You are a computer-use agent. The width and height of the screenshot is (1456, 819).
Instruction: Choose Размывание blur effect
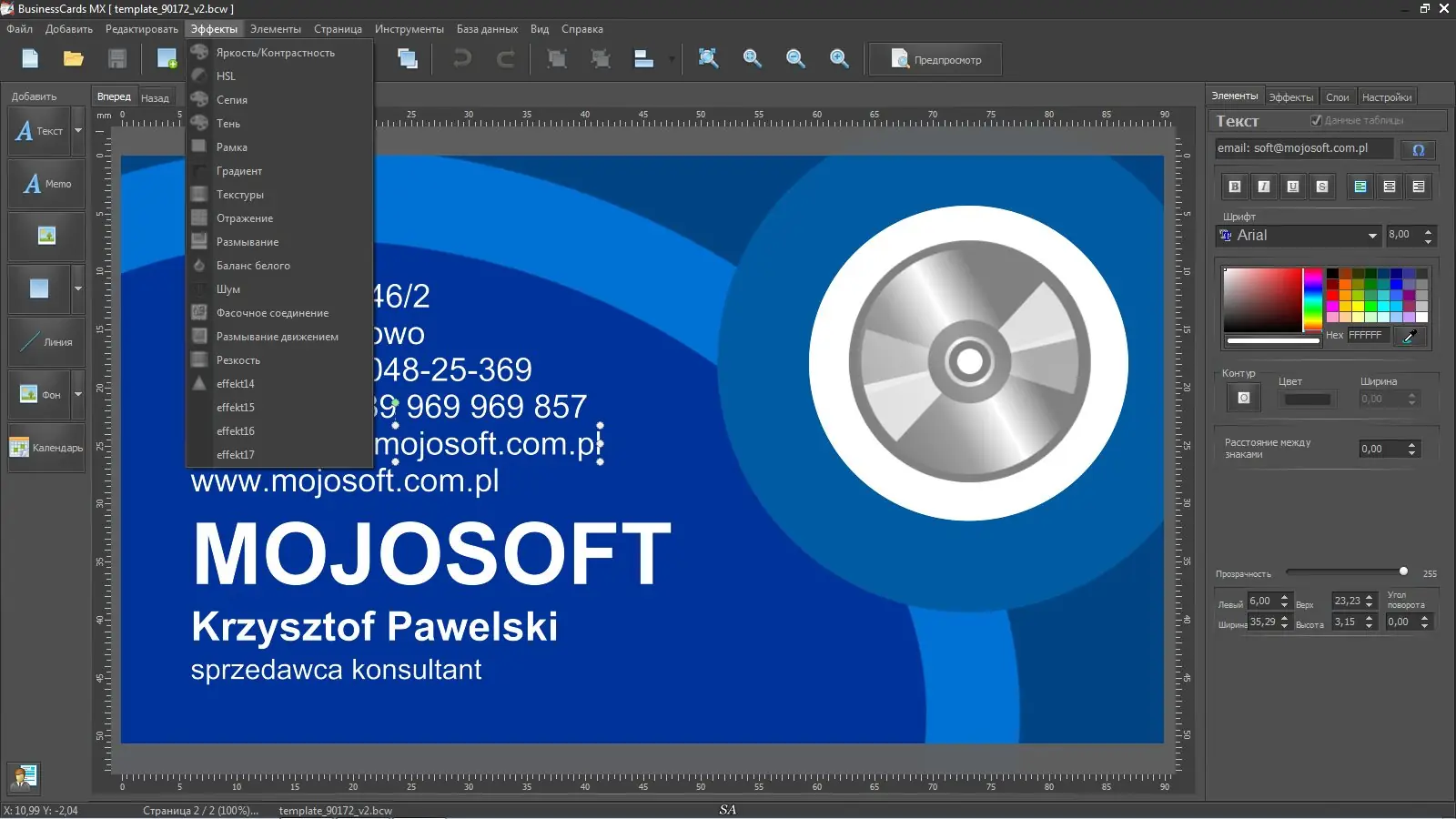click(279, 242)
